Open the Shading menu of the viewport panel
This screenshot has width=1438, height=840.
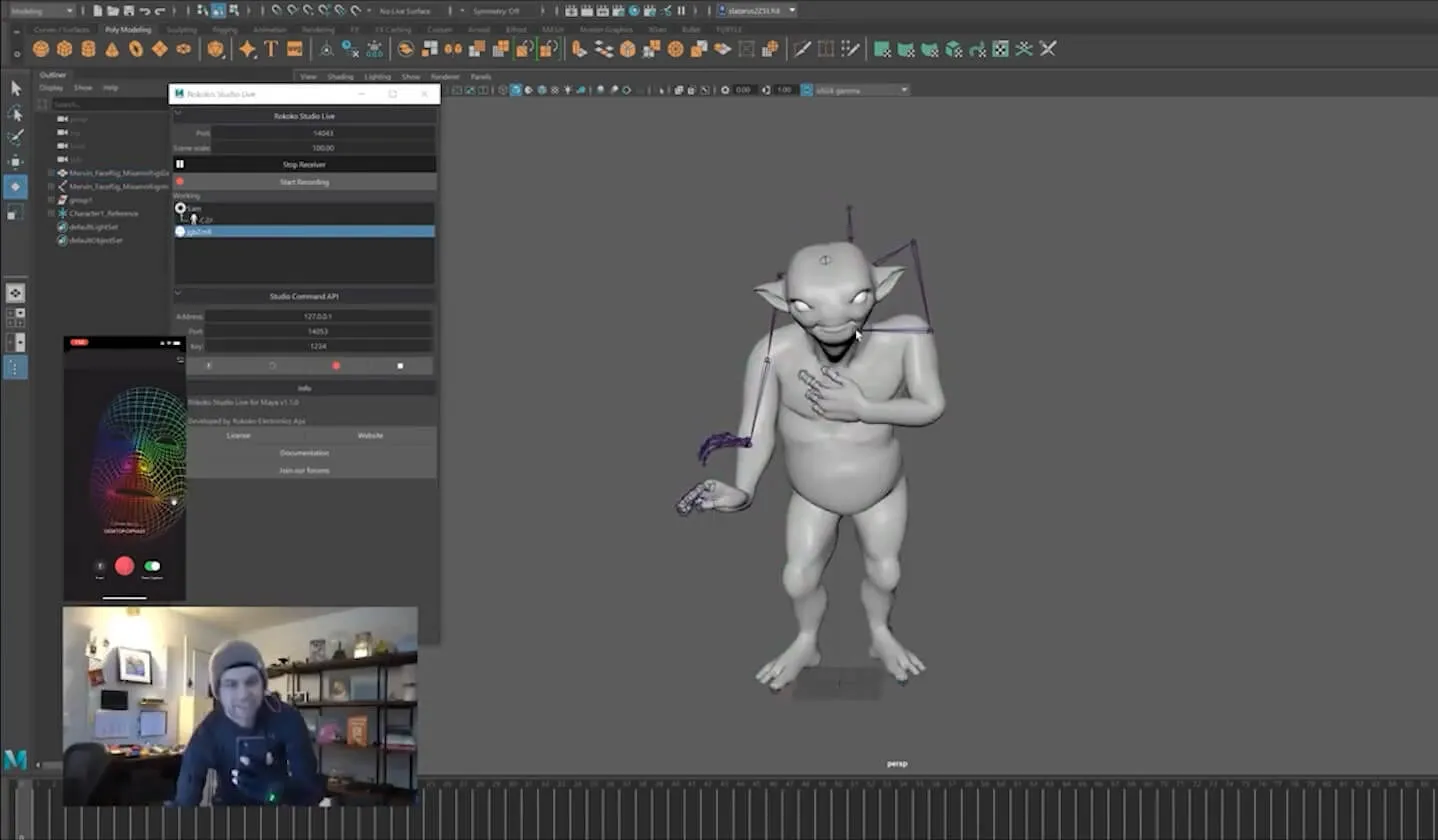click(x=340, y=76)
